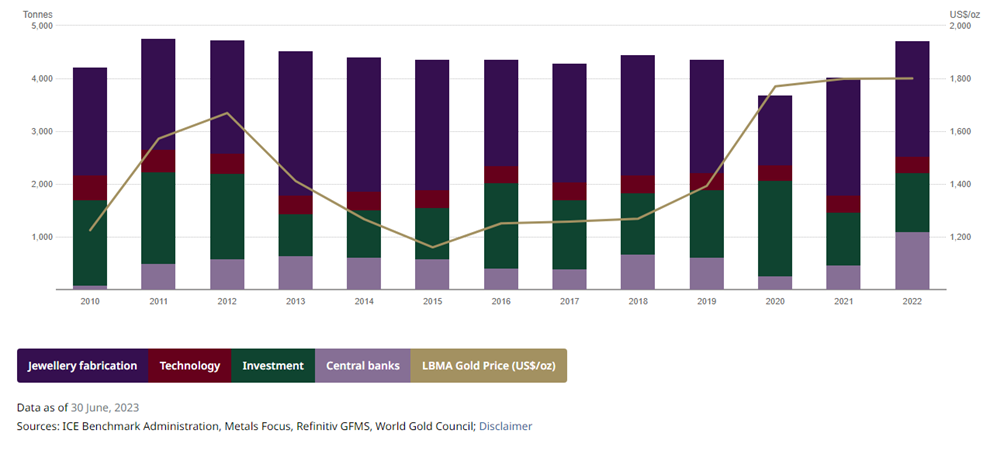Hide the LBMA Gold Price line via legend
The image size is (1004, 451).
pyautogui.click(x=488, y=366)
